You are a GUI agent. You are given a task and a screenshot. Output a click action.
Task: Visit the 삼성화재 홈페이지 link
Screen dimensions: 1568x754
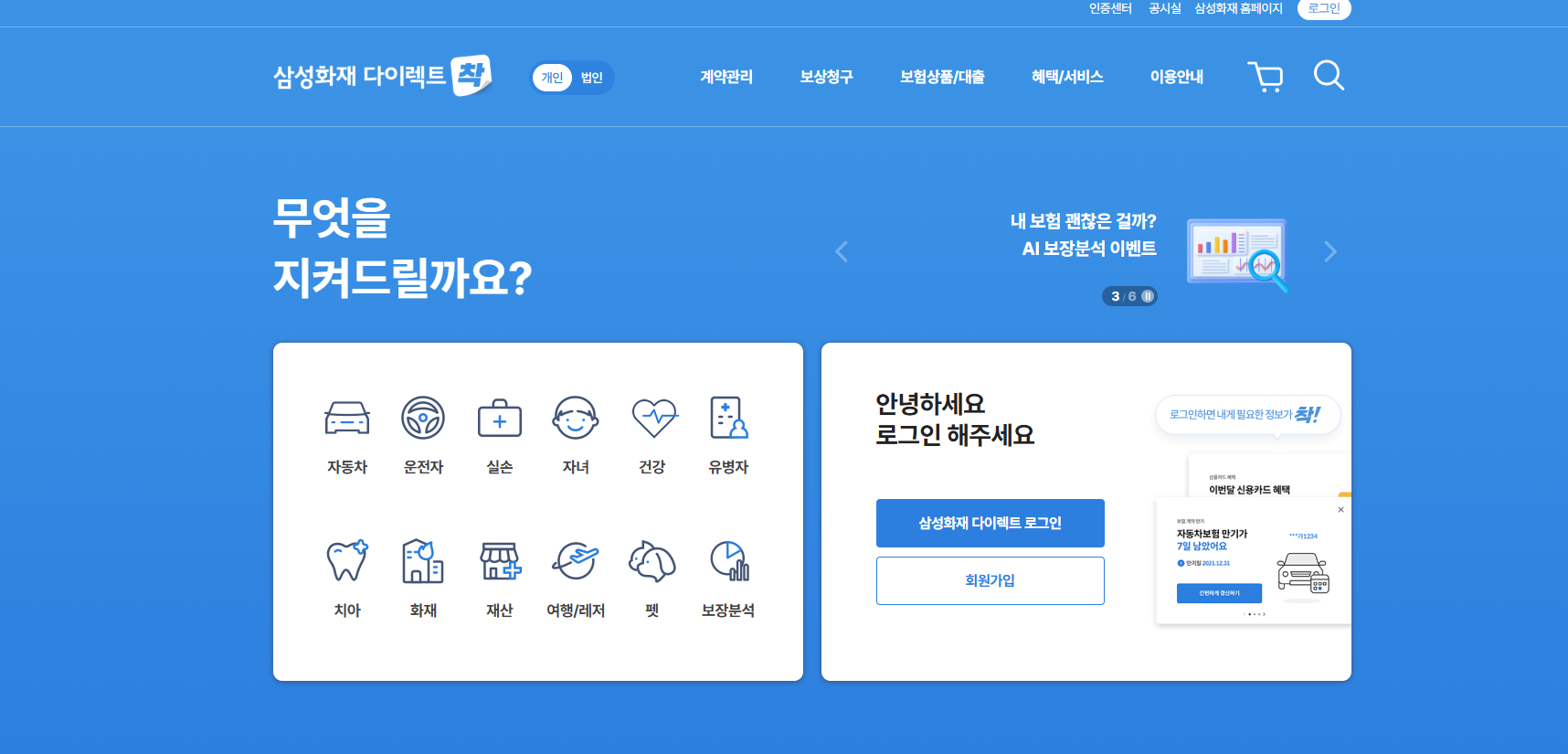[x=1238, y=8]
